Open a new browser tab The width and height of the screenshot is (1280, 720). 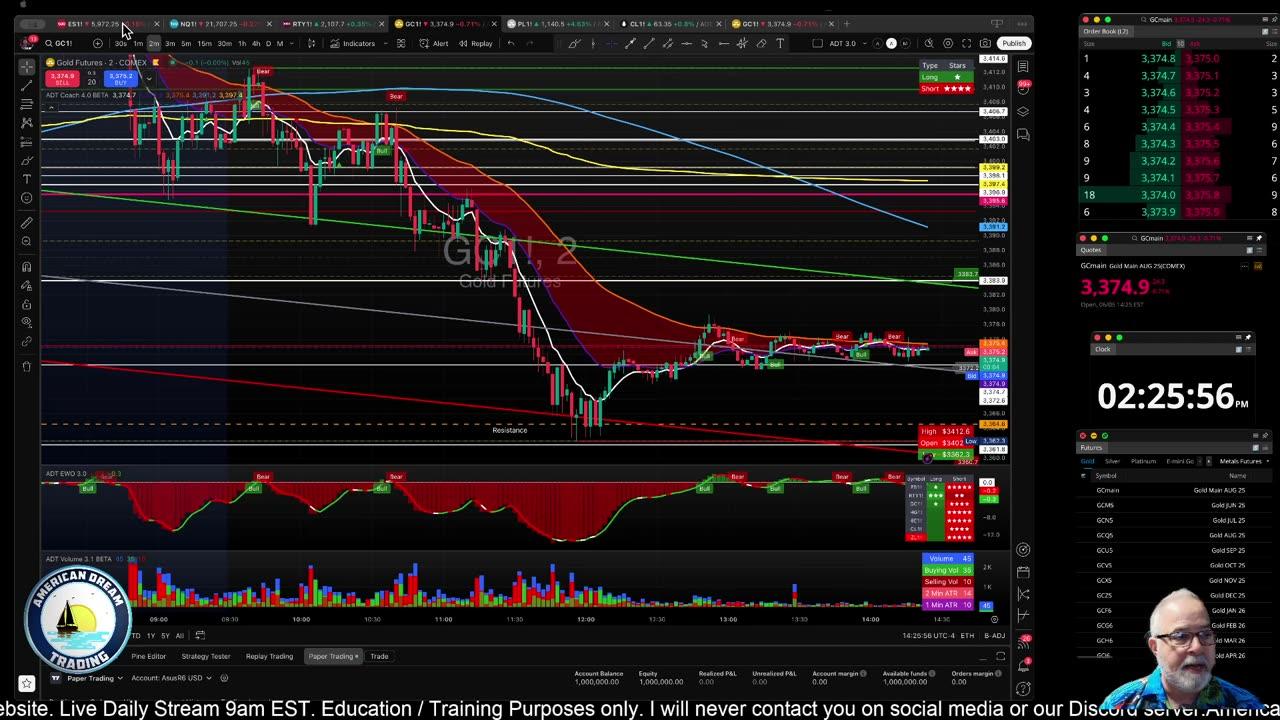coord(847,23)
